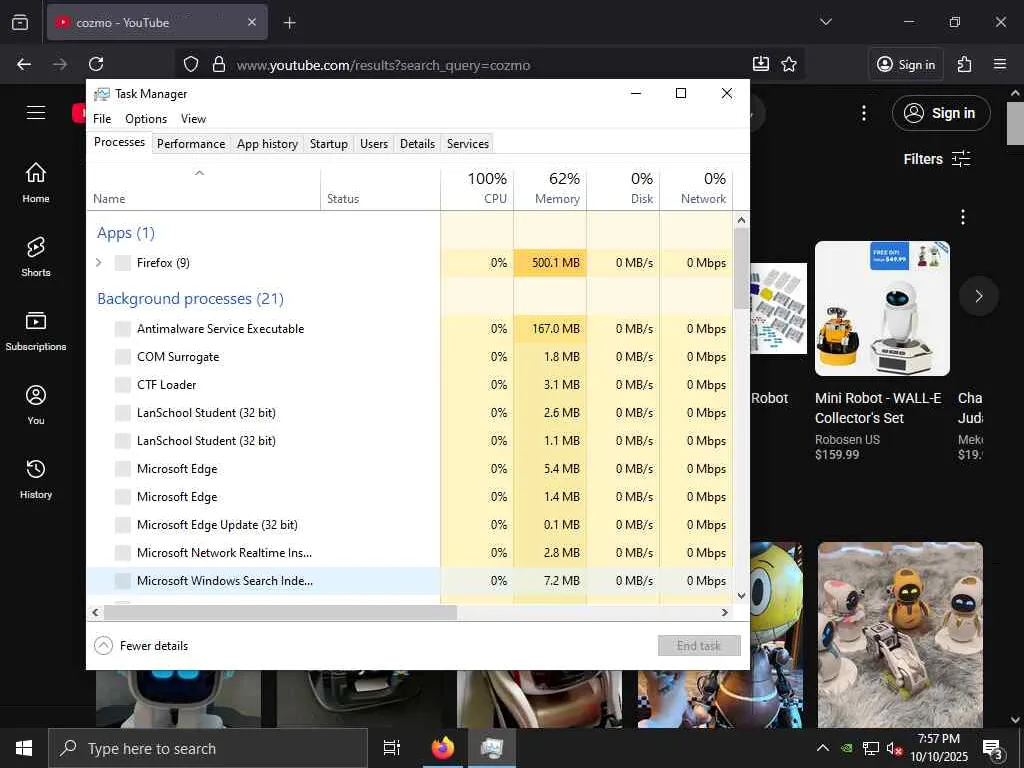The width and height of the screenshot is (1024, 768).
Task: Switch to the Services tab
Action: [x=468, y=144]
